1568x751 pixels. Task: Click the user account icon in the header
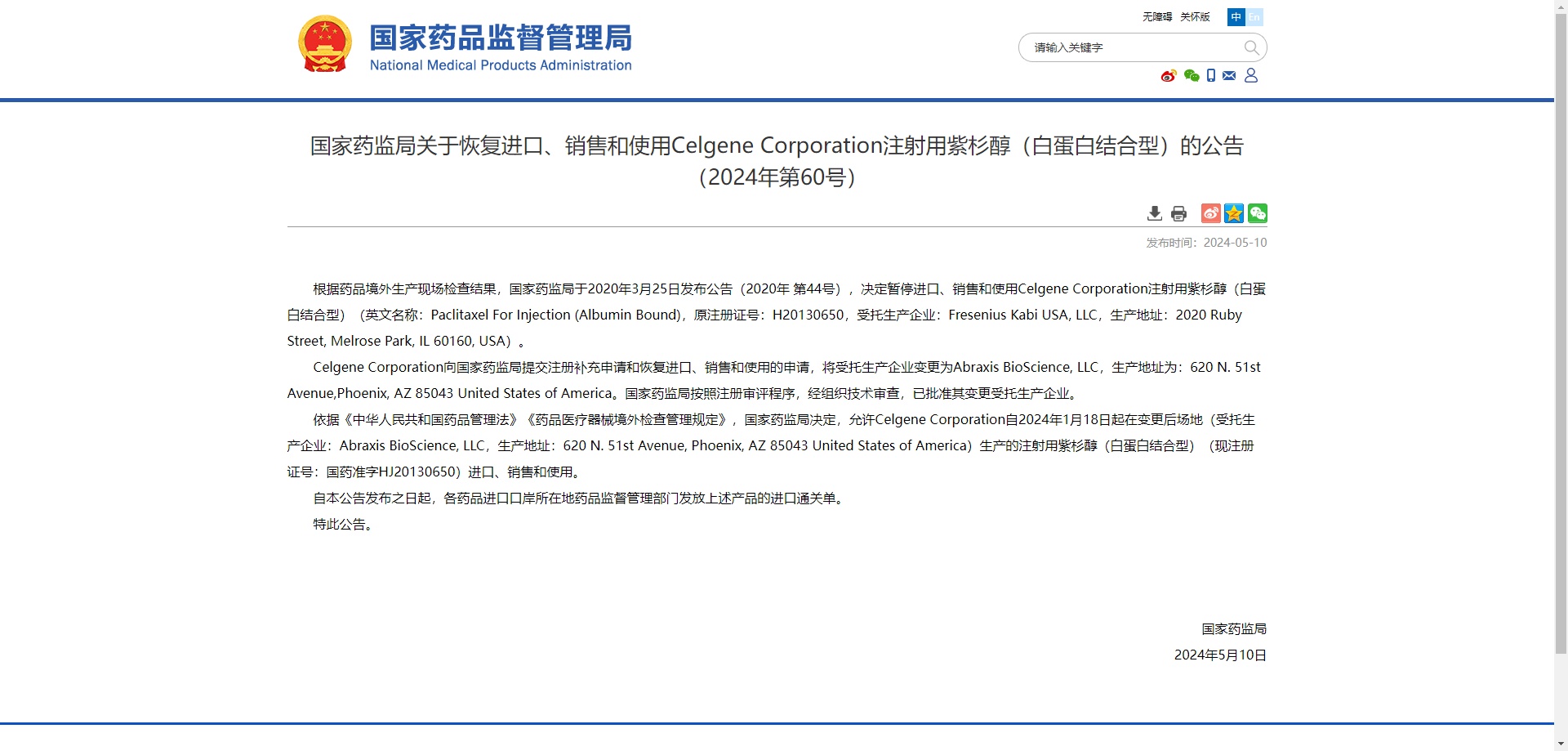pyautogui.click(x=1252, y=75)
